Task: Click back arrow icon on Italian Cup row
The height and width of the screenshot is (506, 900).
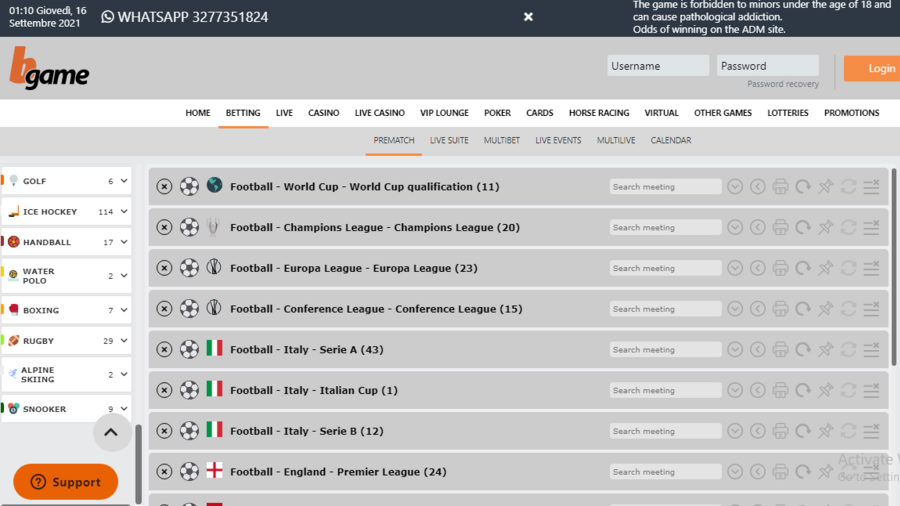Action: tap(757, 391)
